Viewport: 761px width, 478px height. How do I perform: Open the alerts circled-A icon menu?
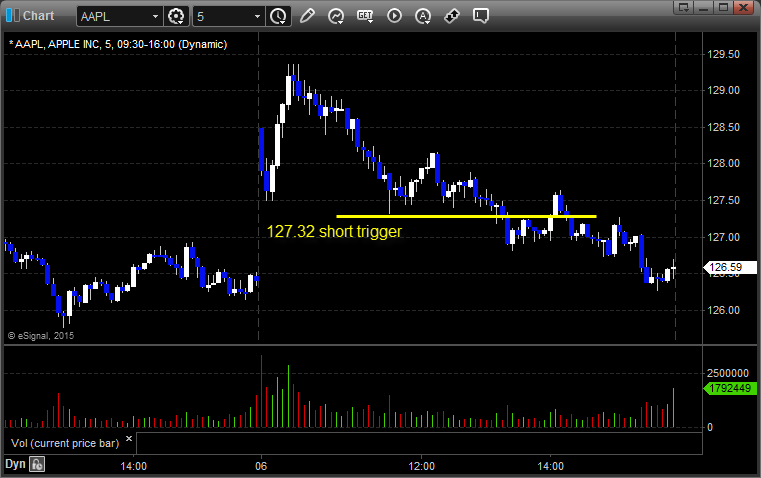[x=423, y=16]
